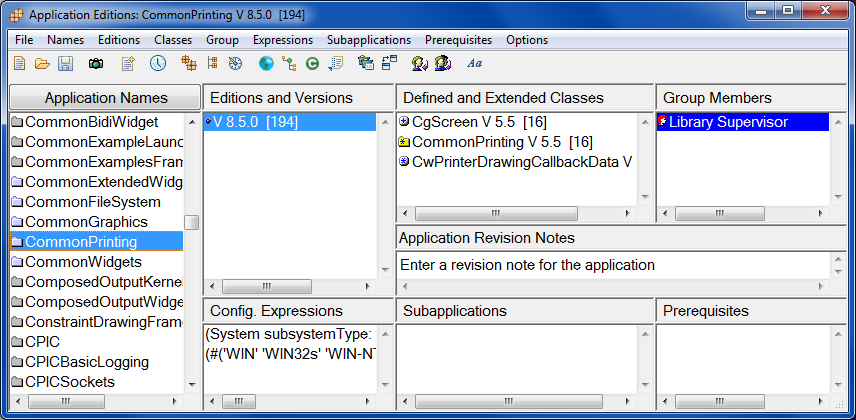Open the Prerequisites menu
Image resolution: width=856 pixels, height=420 pixels.
458,40
